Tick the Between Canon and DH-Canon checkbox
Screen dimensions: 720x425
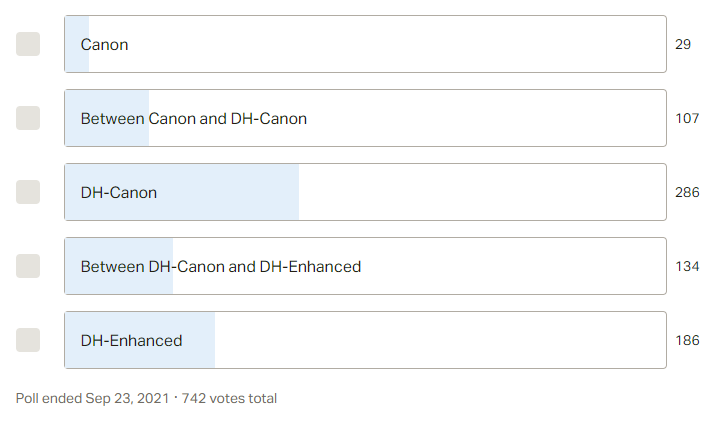[28, 118]
